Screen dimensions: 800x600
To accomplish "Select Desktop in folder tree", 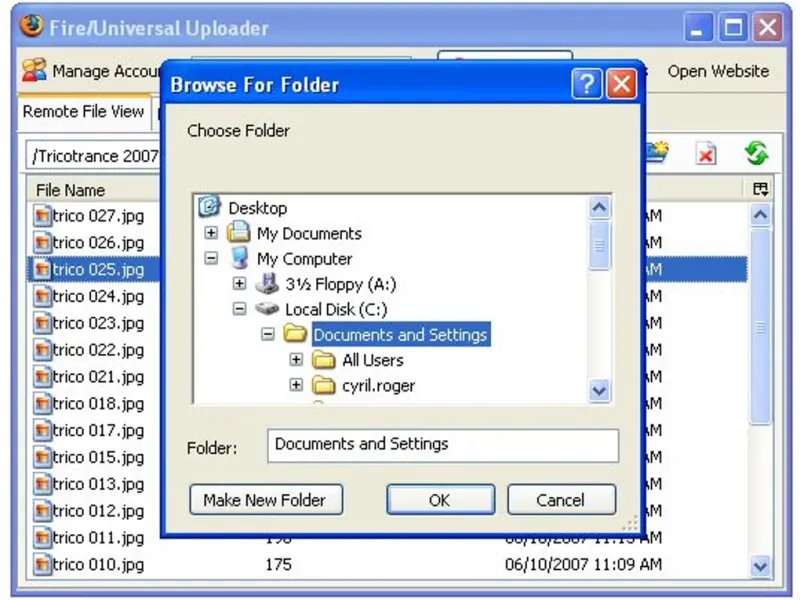I will tap(258, 208).
